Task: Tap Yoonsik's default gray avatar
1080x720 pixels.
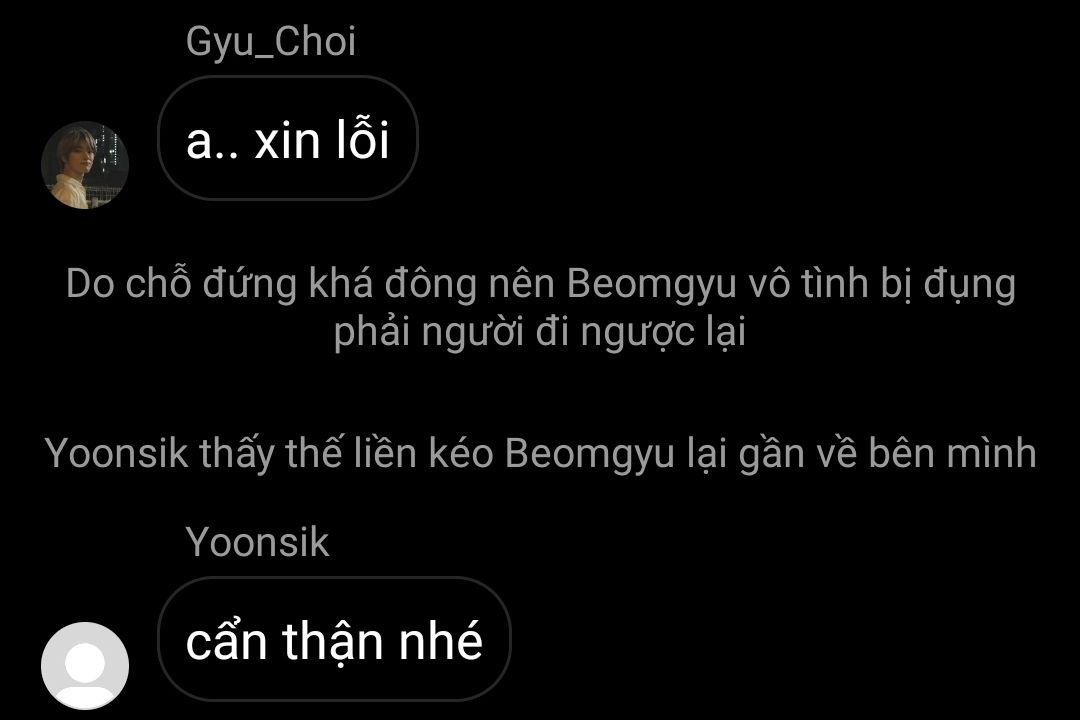Action: point(85,666)
